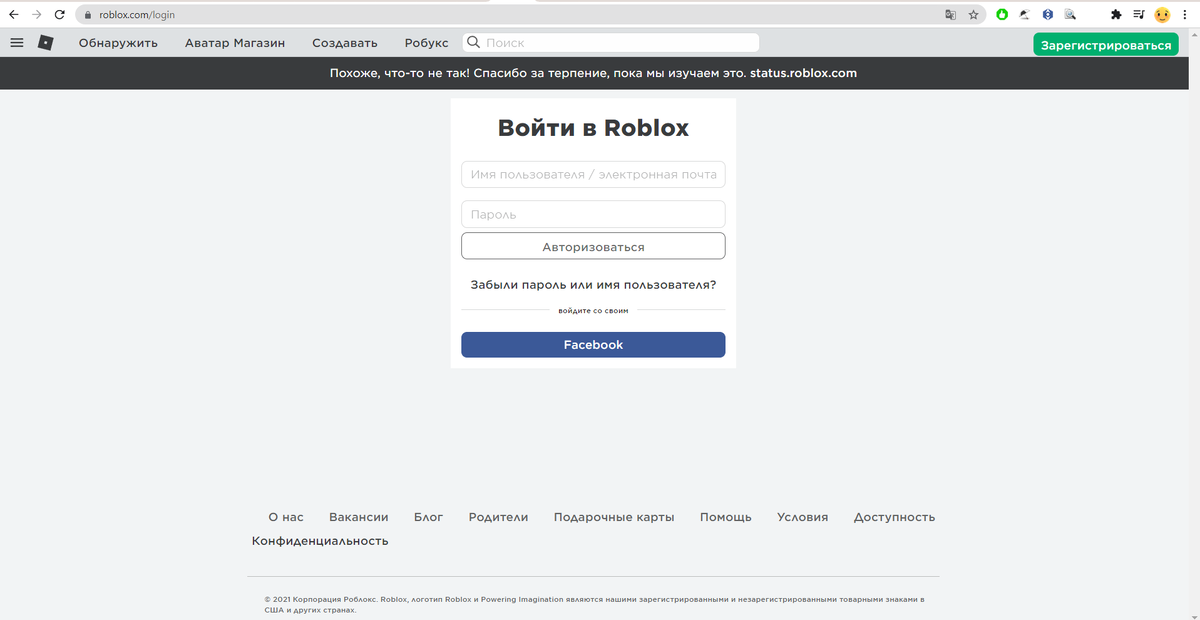The width and height of the screenshot is (1200, 620).
Task: Open Обнаружить navigation item
Action: point(118,43)
